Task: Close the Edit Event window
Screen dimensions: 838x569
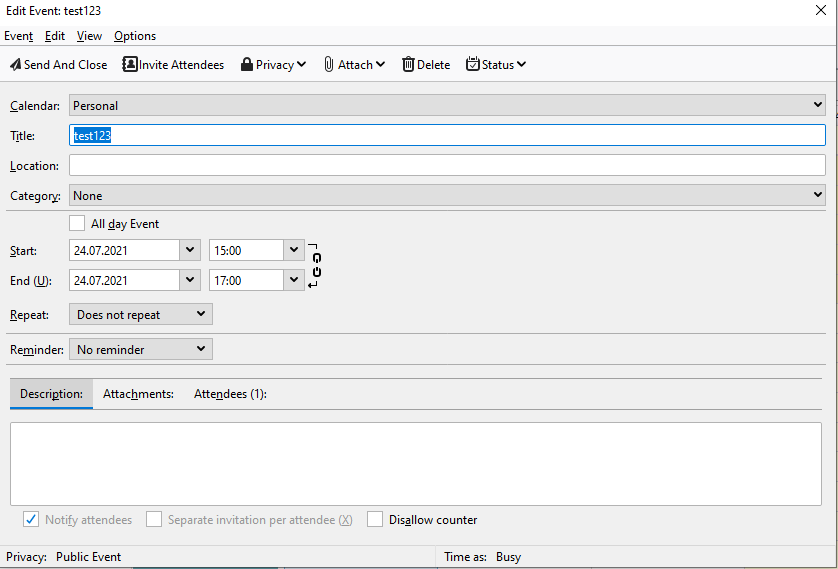Action: (821, 10)
